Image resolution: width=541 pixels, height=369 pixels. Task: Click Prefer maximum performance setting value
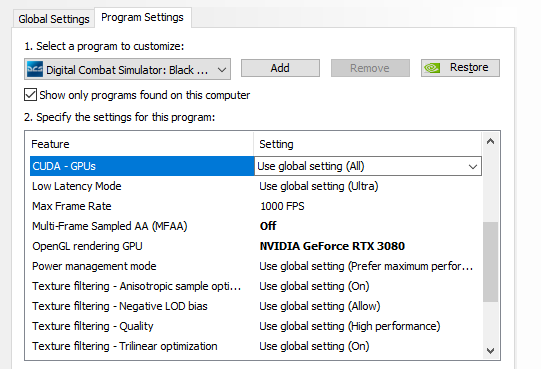366,266
